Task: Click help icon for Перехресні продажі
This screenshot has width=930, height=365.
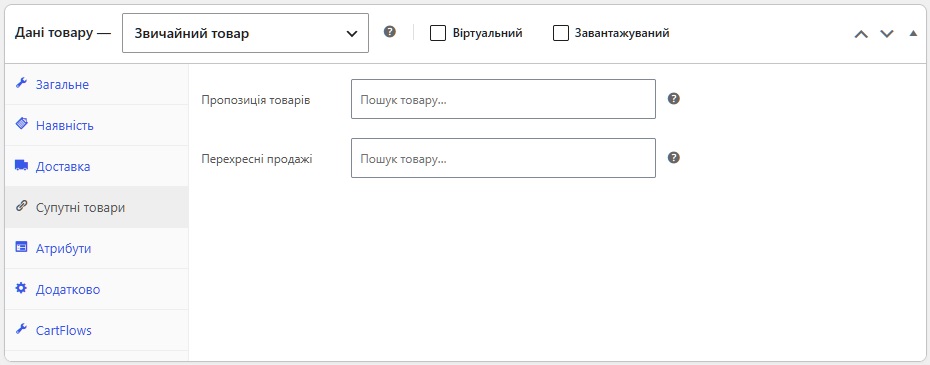Action: (x=674, y=158)
